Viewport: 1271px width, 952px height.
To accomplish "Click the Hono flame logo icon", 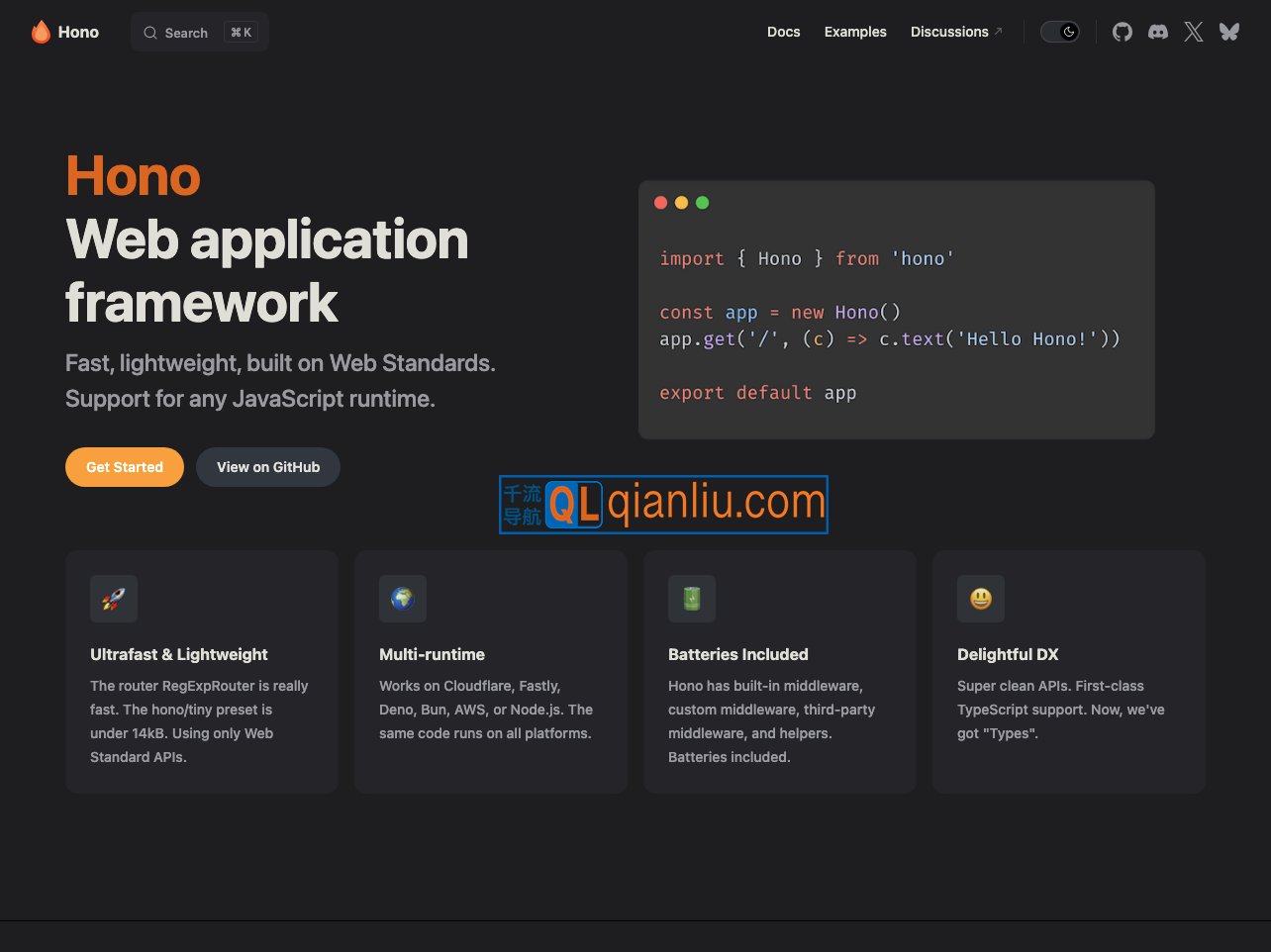I will (x=41, y=32).
